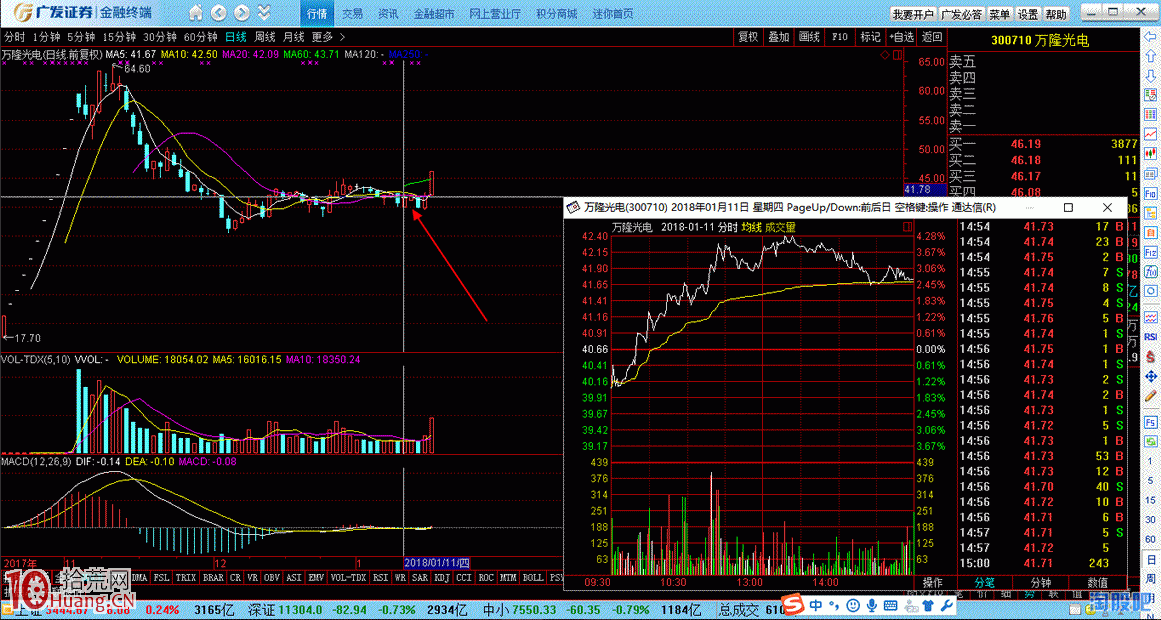Image resolution: width=1161 pixels, height=620 pixels.
Task: Select the 1分钟 chart period
Action: 46,36
